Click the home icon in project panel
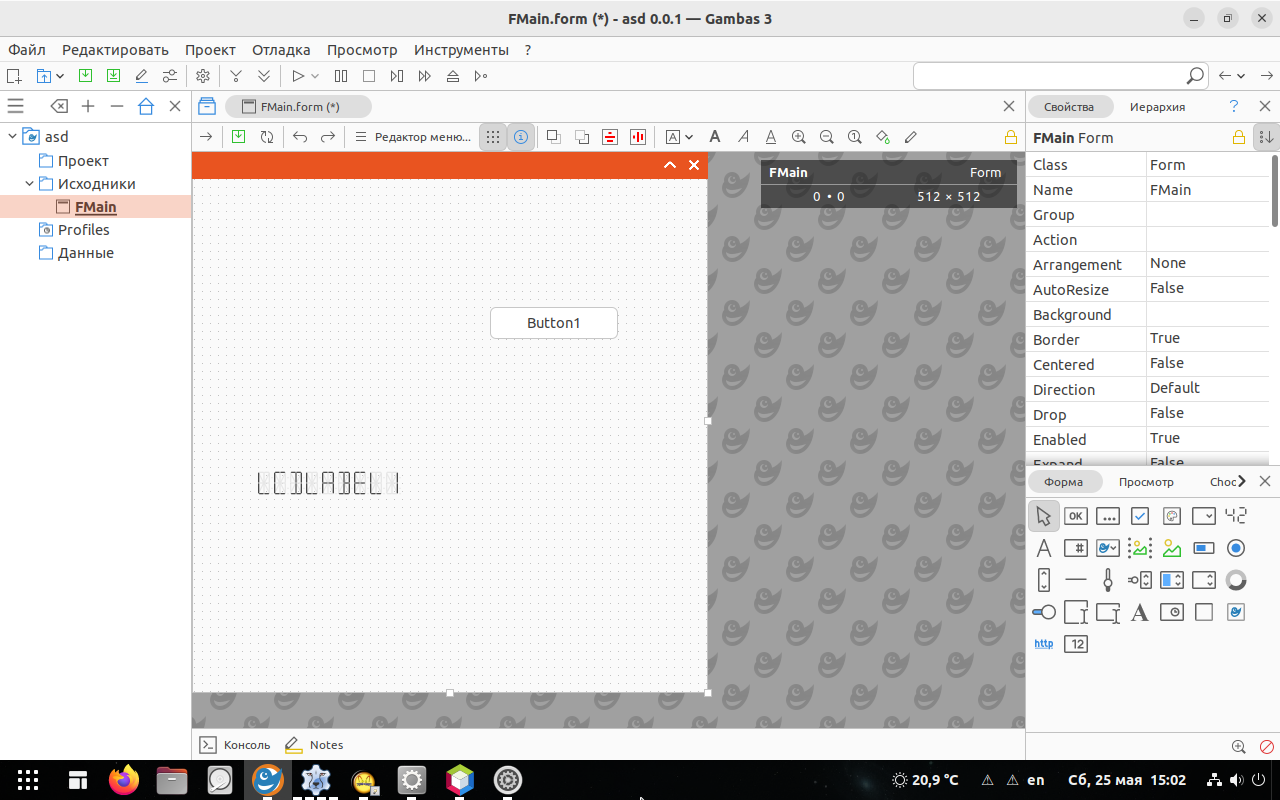Image resolution: width=1280 pixels, height=800 pixels. pyautogui.click(x=146, y=106)
